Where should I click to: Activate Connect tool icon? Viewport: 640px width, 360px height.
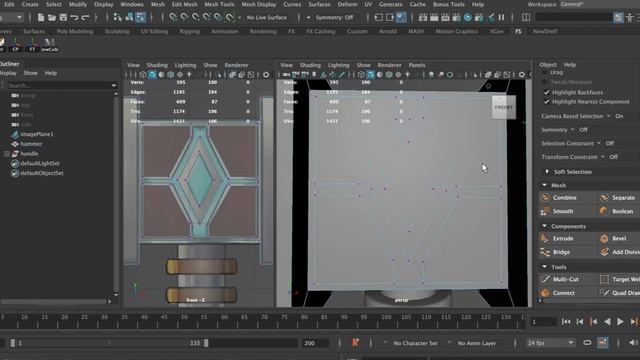coord(546,293)
